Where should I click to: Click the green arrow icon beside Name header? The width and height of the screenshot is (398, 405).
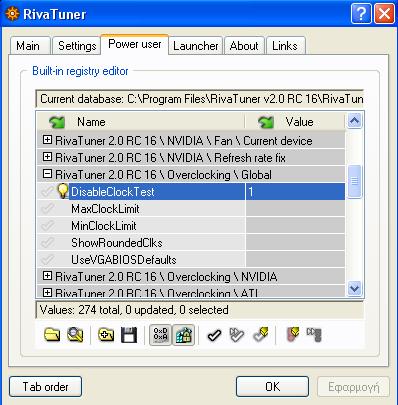pos(57,122)
